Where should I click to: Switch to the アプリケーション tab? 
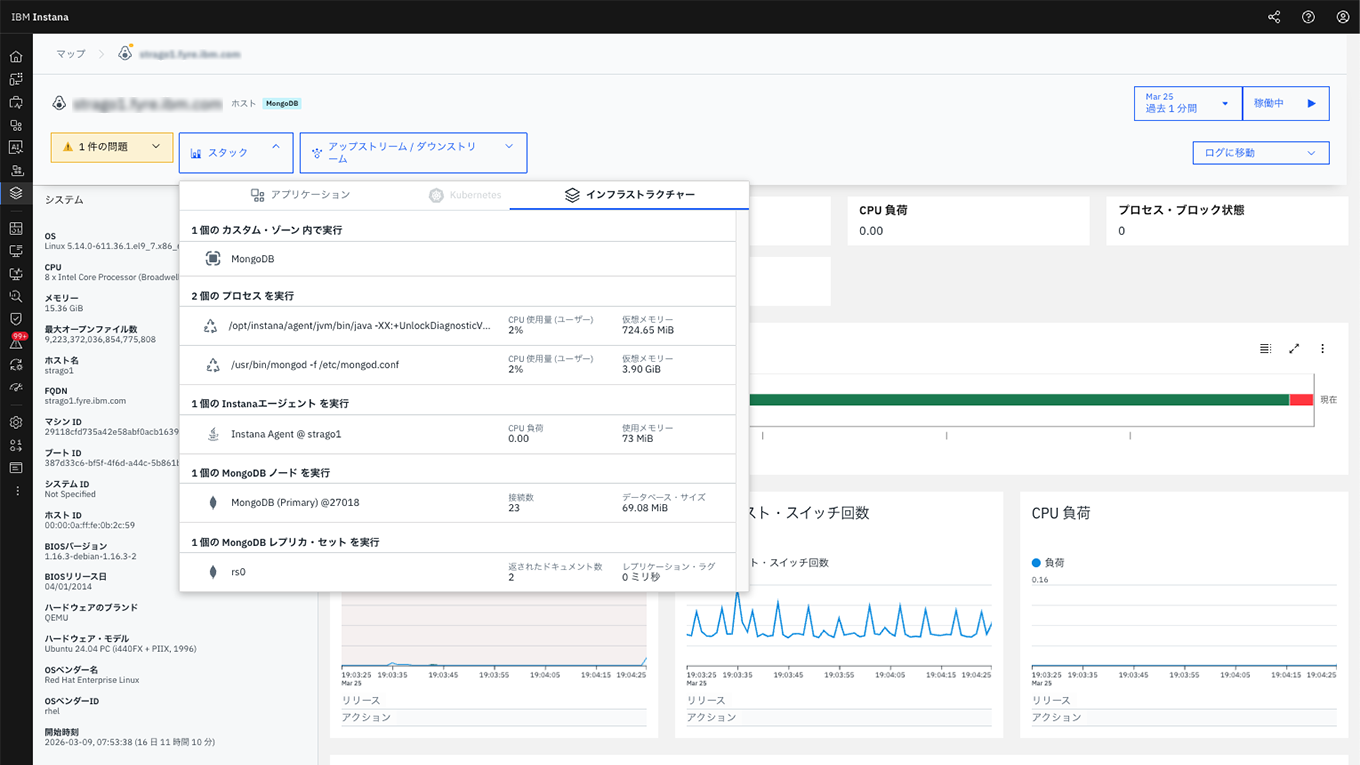[300, 195]
